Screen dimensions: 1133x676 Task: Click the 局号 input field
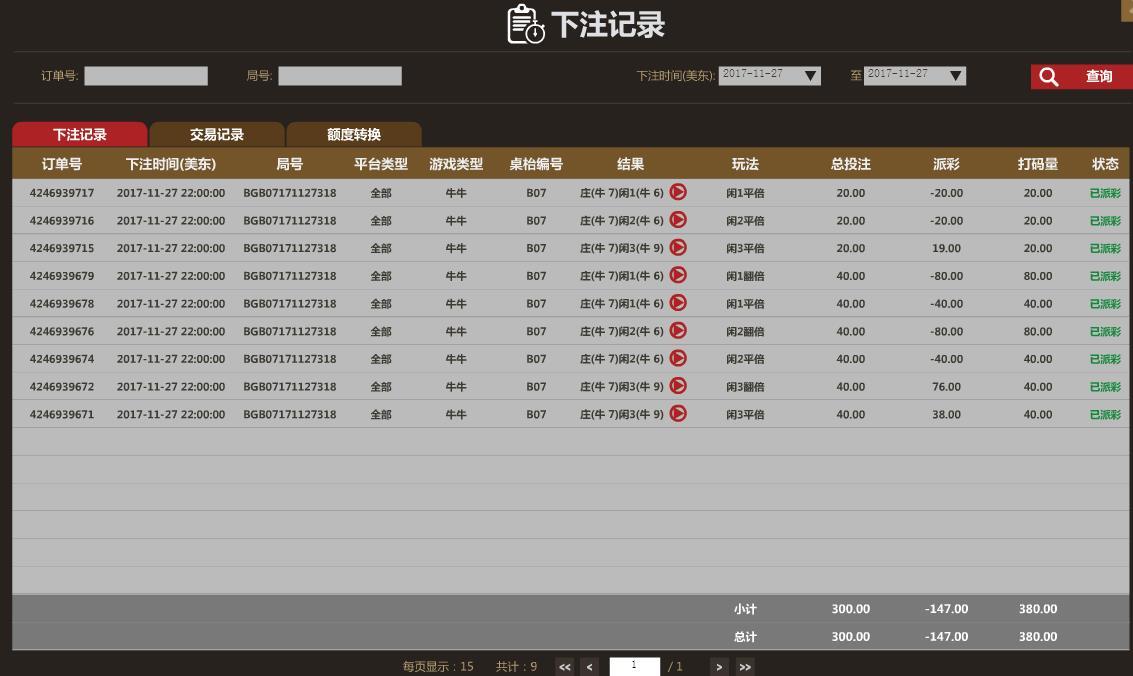340,76
